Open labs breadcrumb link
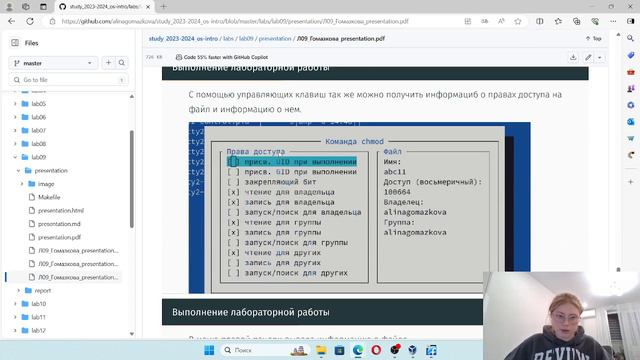The width and height of the screenshot is (640, 360). [x=229, y=38]
